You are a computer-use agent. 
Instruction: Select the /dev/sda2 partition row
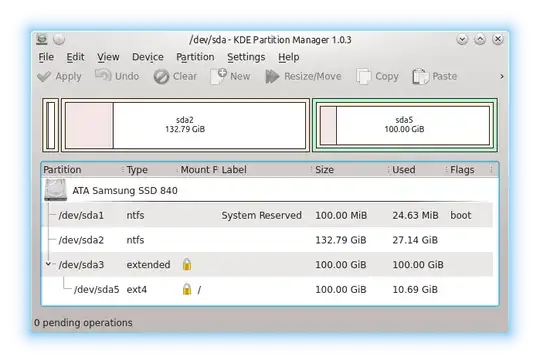point(267,240)
